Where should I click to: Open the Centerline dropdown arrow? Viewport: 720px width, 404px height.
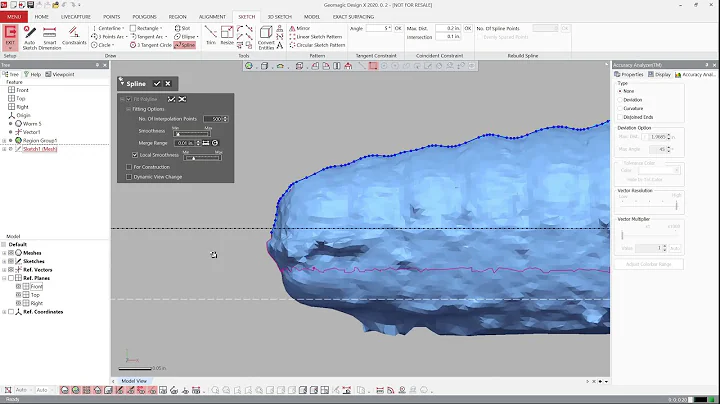[x=124, y=28]
